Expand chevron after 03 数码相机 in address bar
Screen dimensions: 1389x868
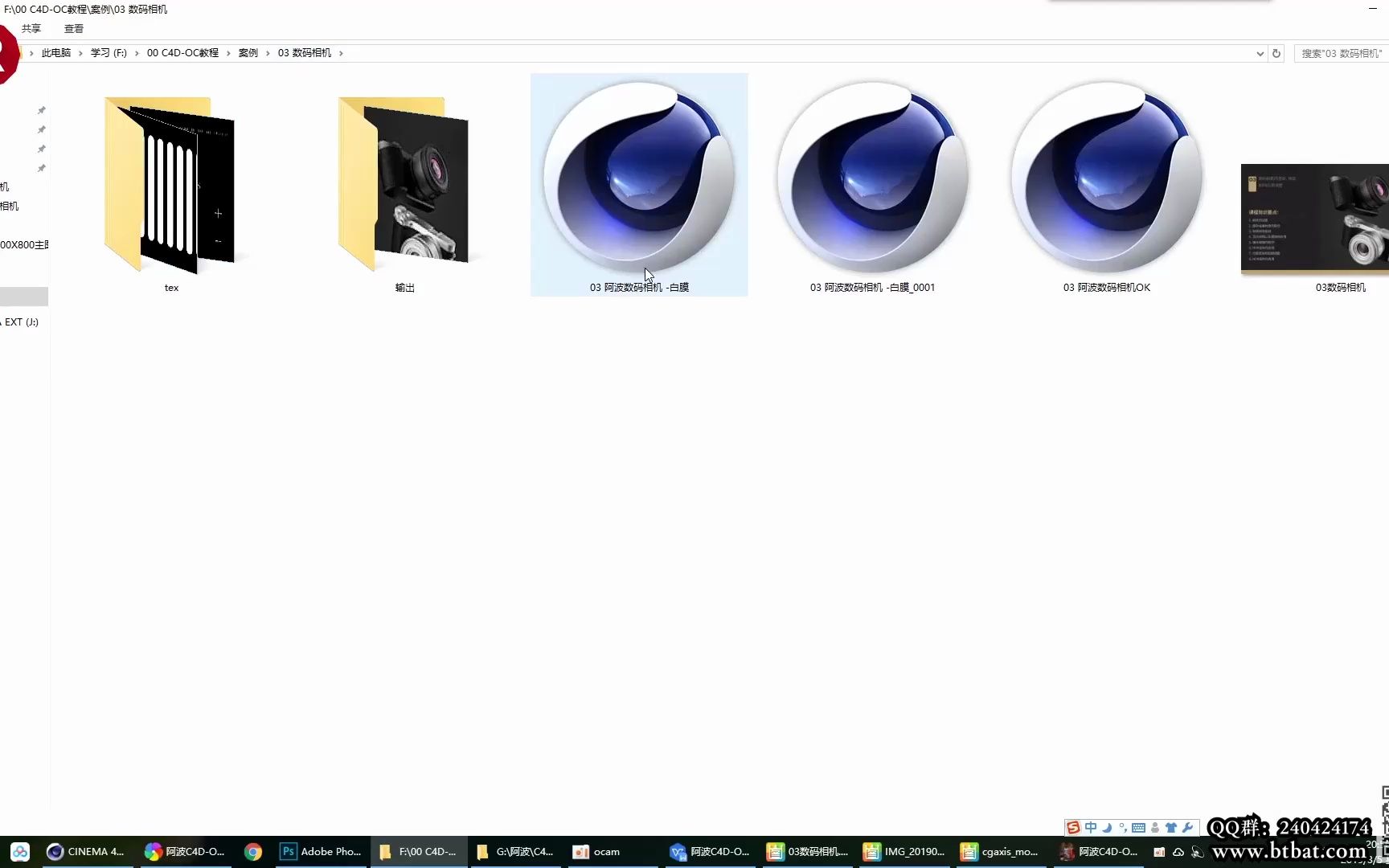click(x=341, y=53)
